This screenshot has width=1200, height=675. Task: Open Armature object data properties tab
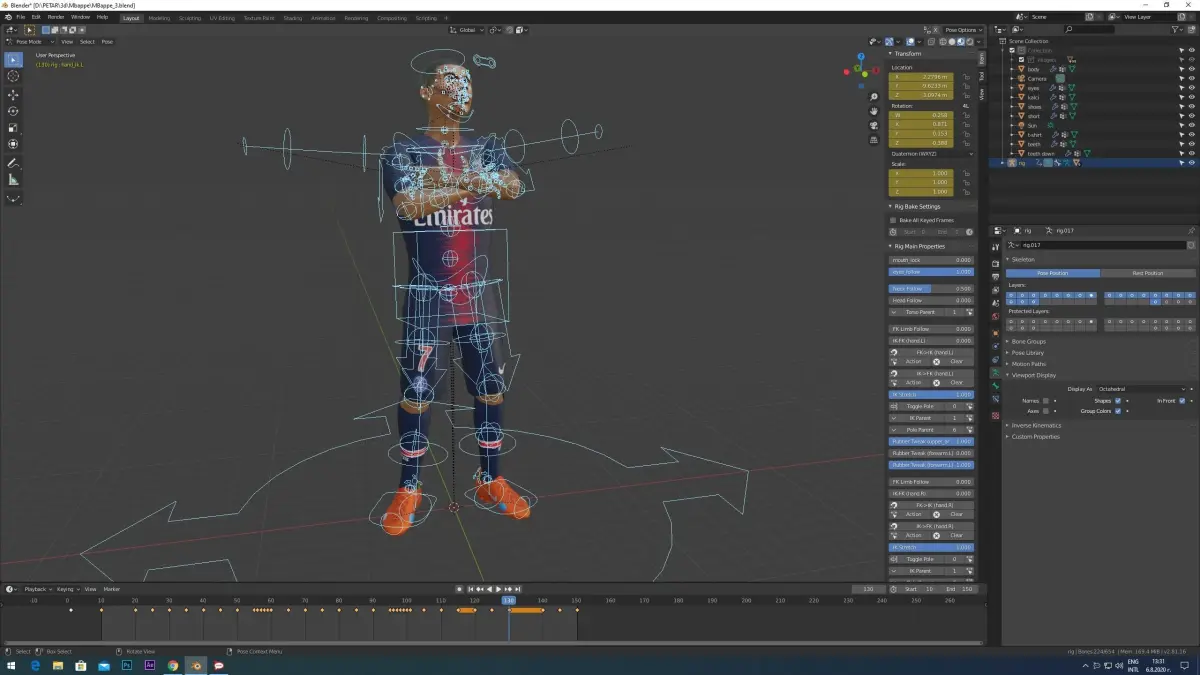pos(995,371)
